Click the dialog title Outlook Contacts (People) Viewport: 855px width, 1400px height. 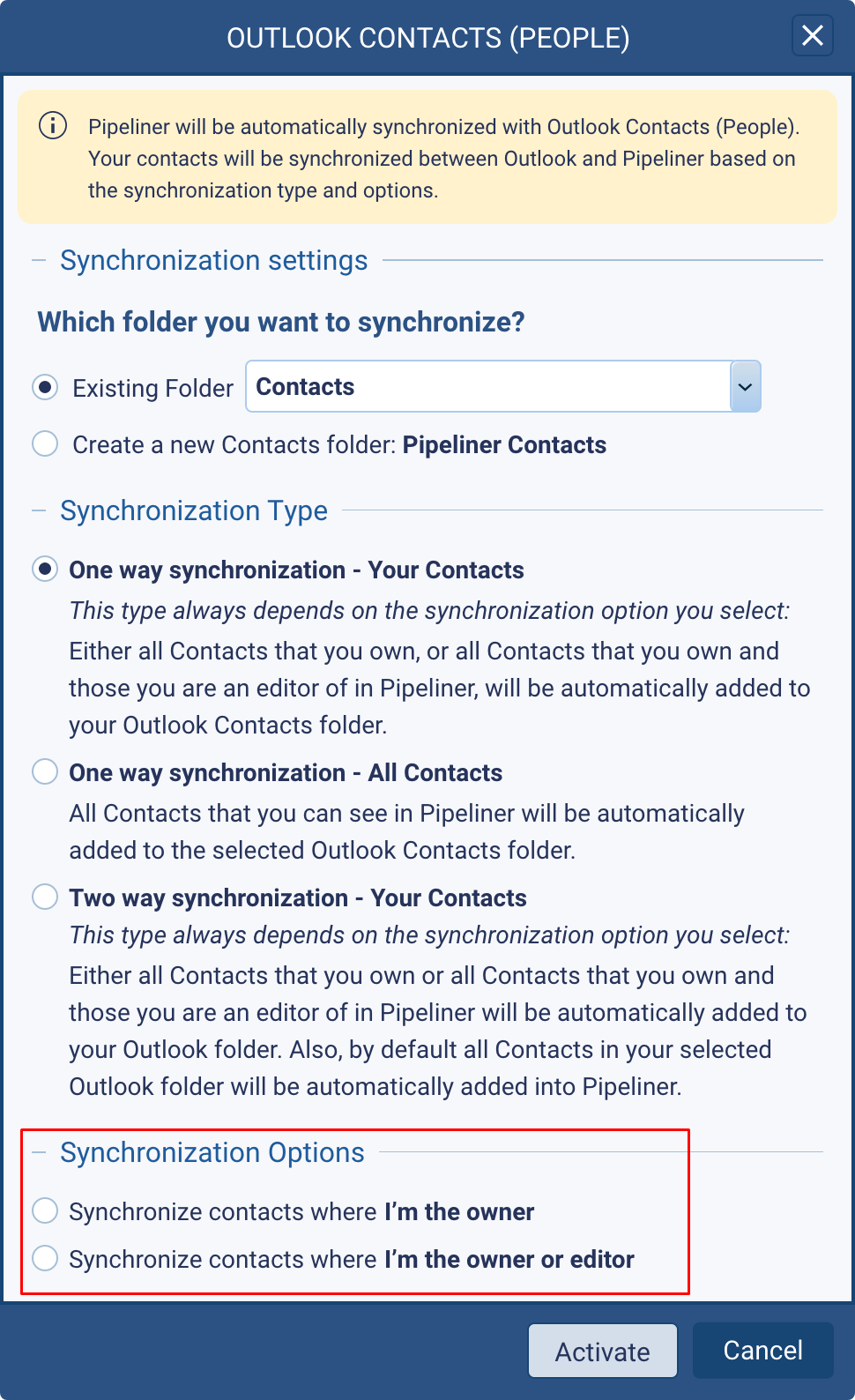[x=427, y=38]
